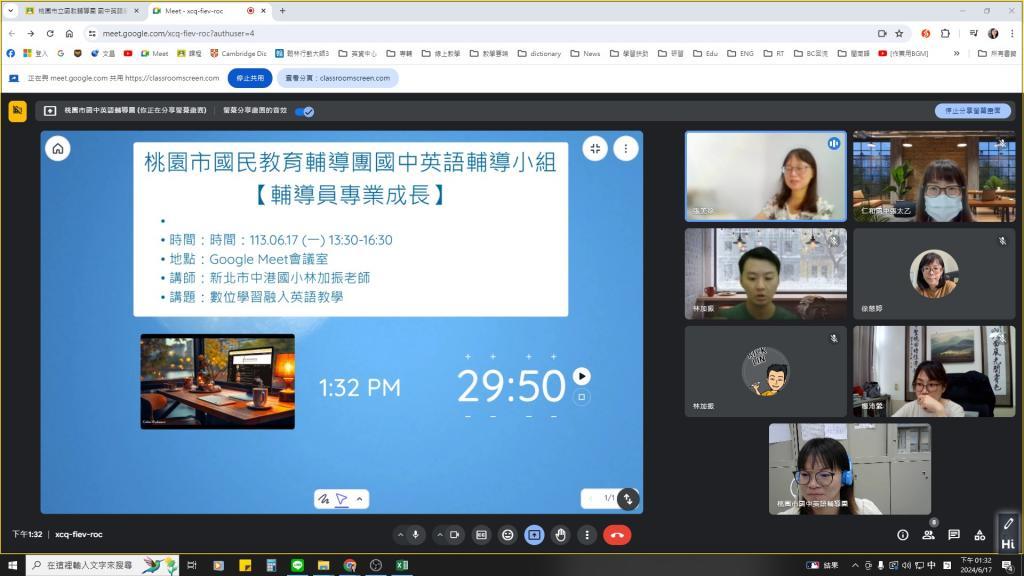
Task: Open the emoji reactions panel
Action: [508, 535]
